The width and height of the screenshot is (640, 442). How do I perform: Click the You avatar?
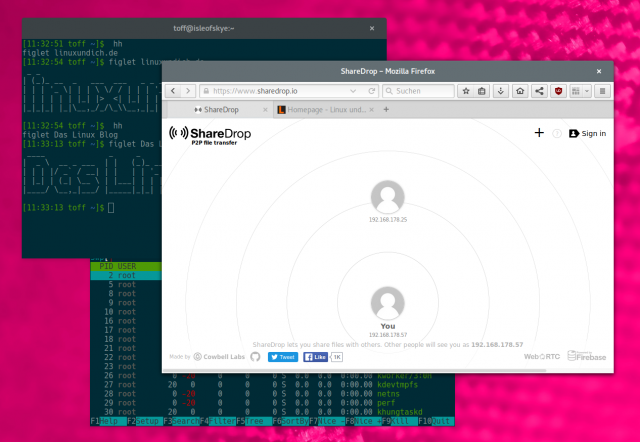coord(388,303)
